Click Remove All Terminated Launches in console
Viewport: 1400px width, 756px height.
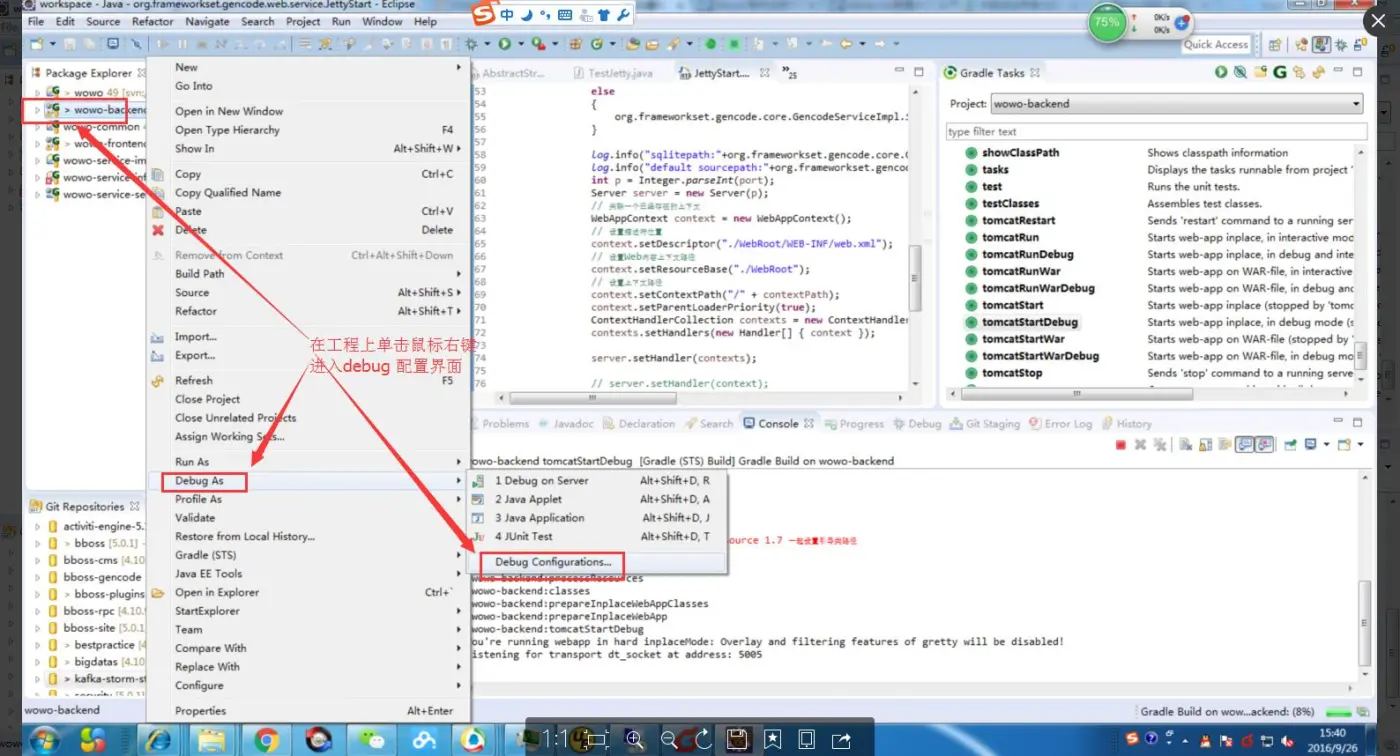pos(1160,445)
